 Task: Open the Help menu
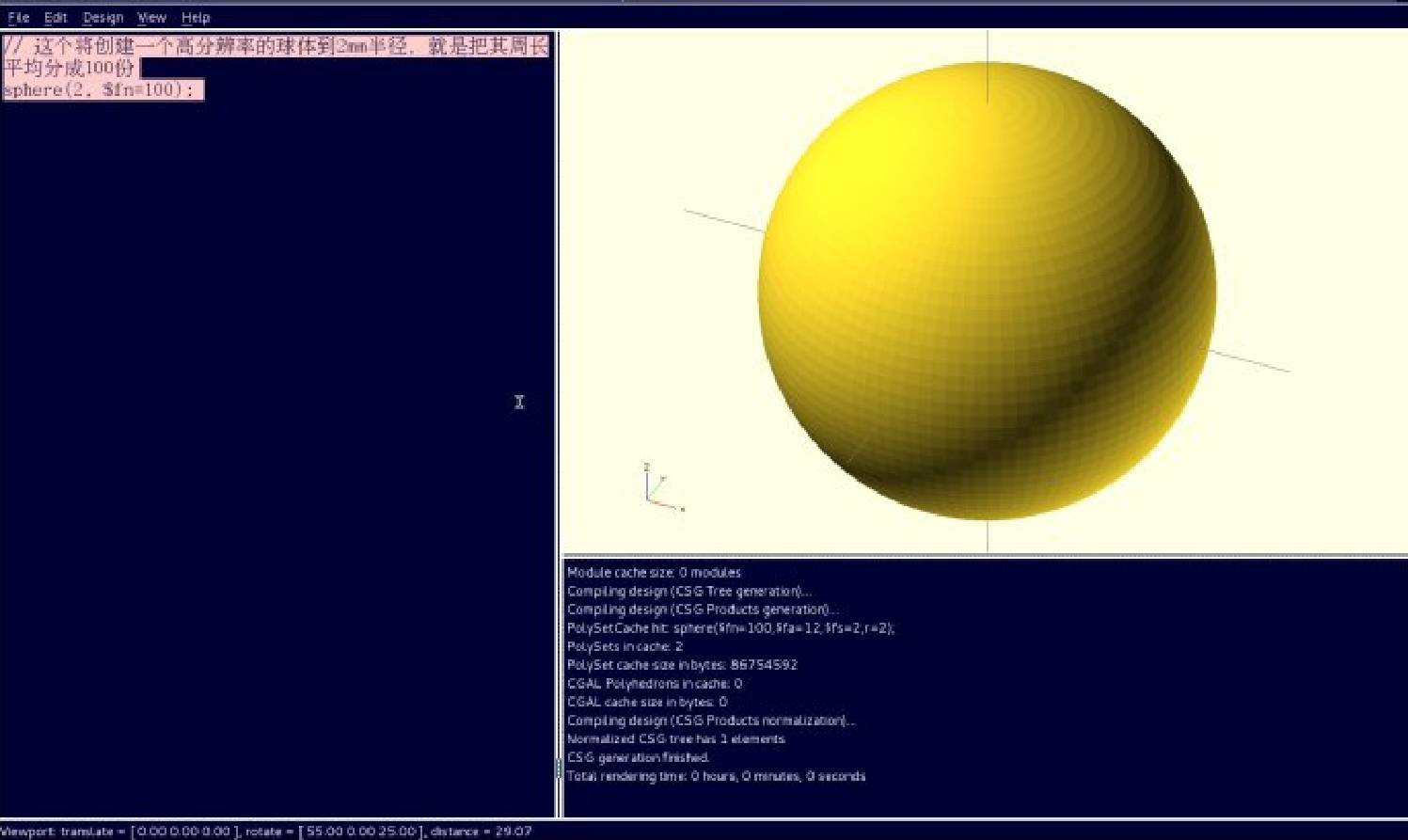point(196,17)
